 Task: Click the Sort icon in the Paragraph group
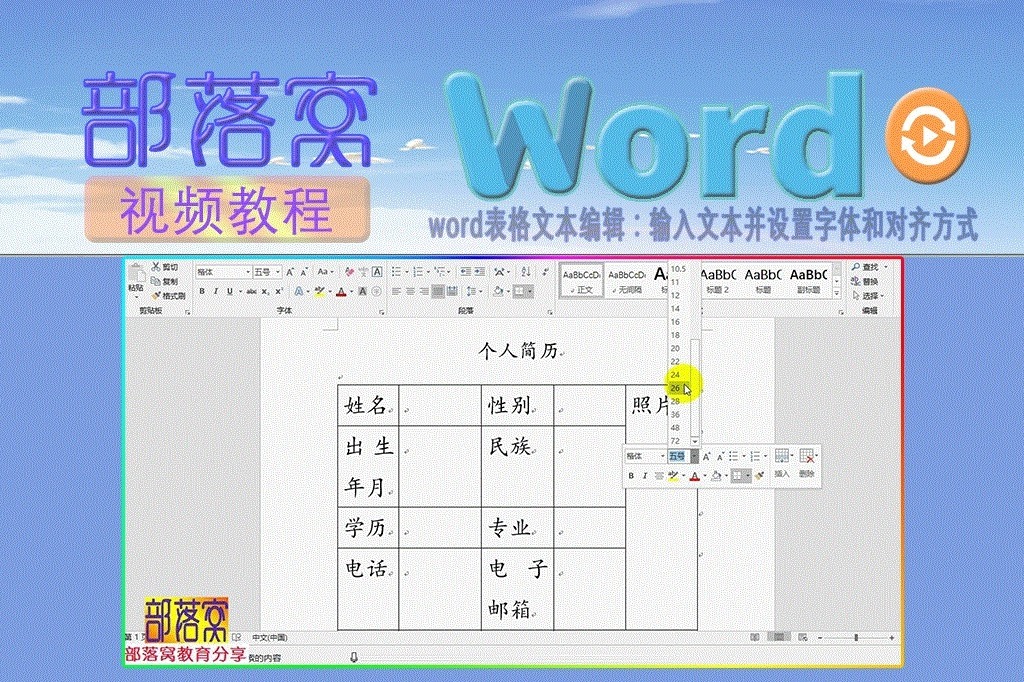[524, 270]
